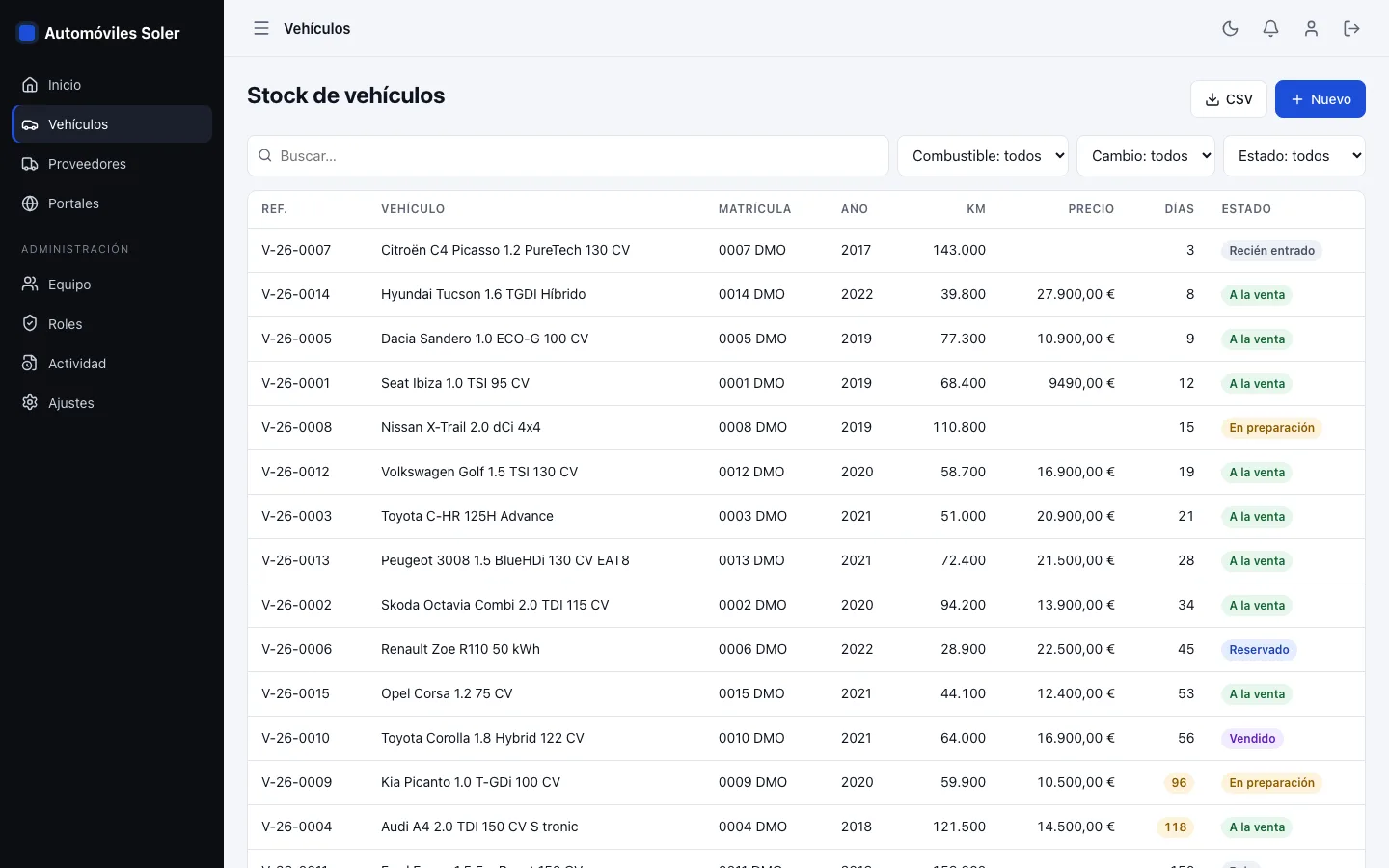
Task: Navigate to Roles under Administración
Action: click(x=112, y=324)
